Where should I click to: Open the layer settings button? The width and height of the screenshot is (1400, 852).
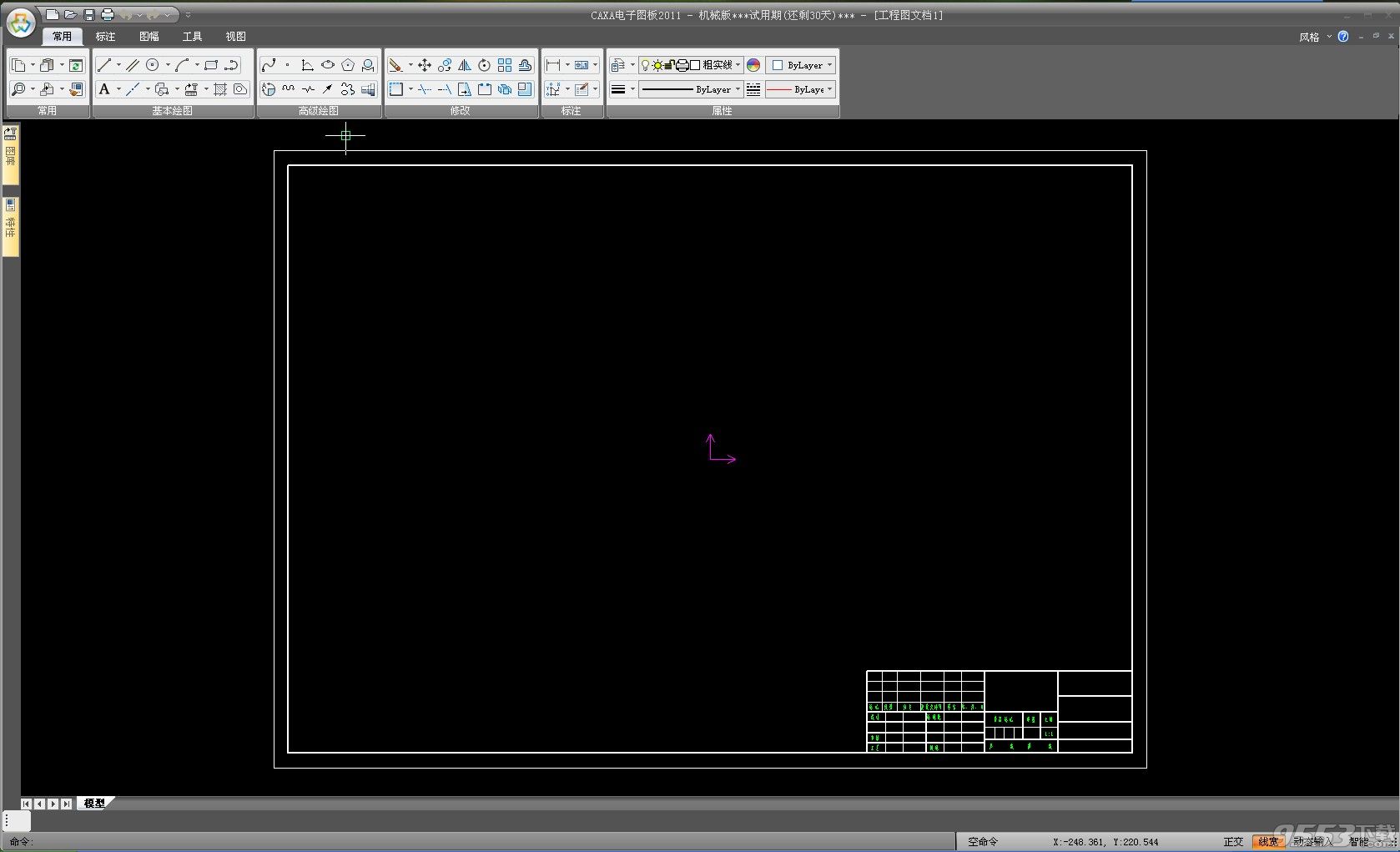617,65
